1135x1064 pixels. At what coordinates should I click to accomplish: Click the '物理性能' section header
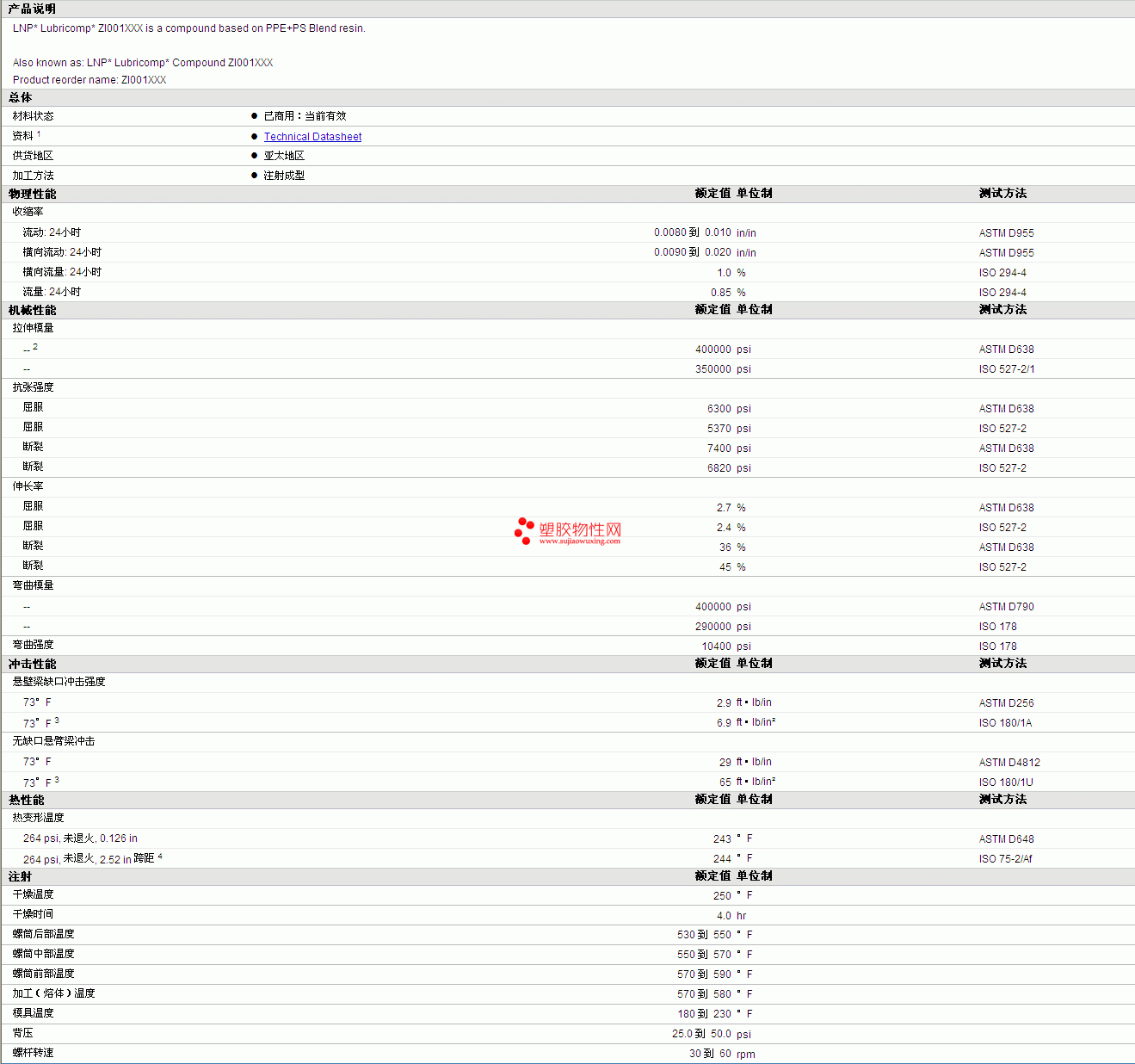pos(32,194)
